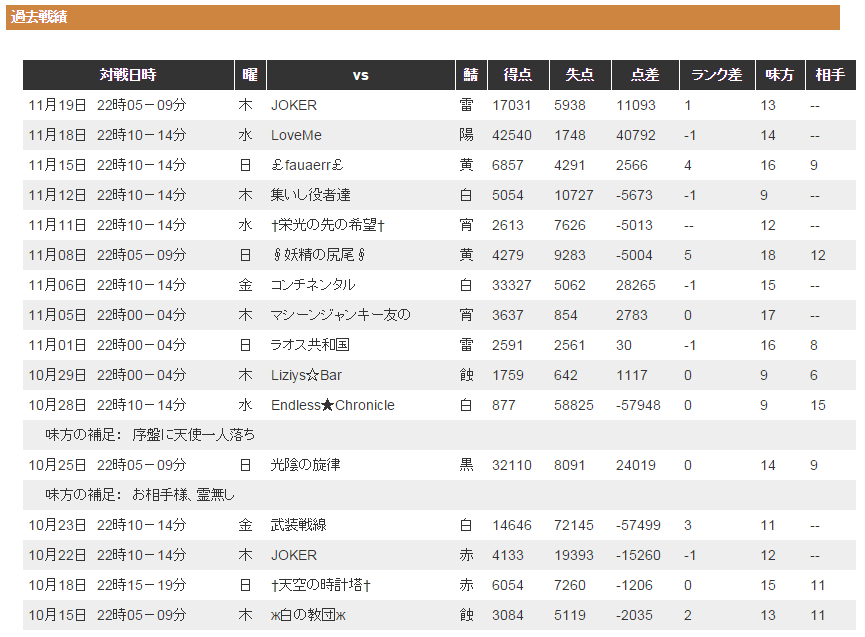Image resolution: width=865 pixels, height=637 pixels.
Task: Select opponent Endless★Chronicle
Action: 333,405
